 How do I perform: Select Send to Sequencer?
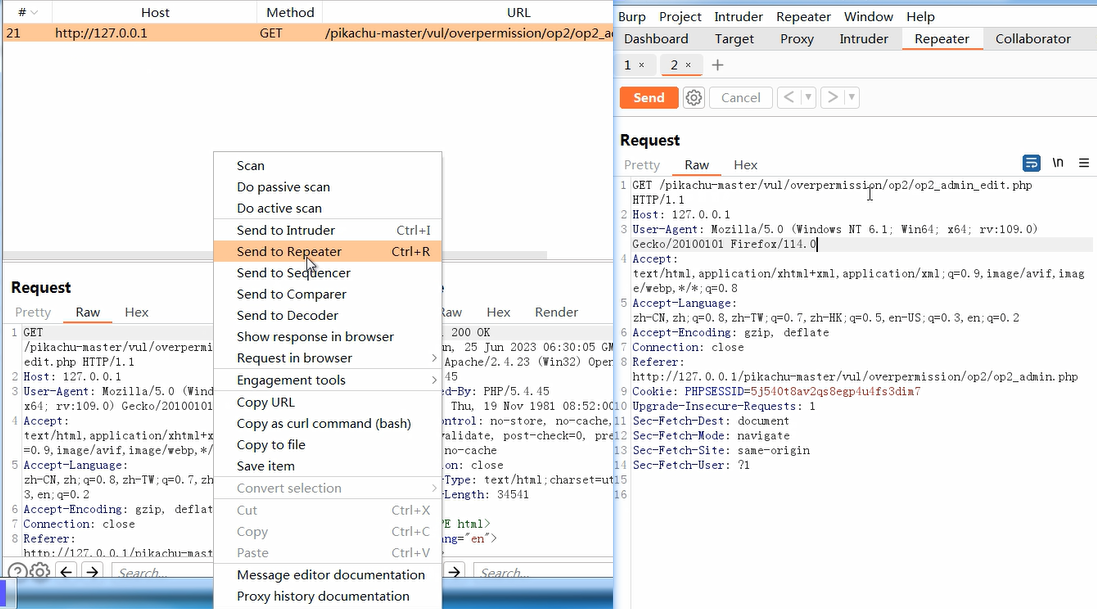click(x=327, y=273)
